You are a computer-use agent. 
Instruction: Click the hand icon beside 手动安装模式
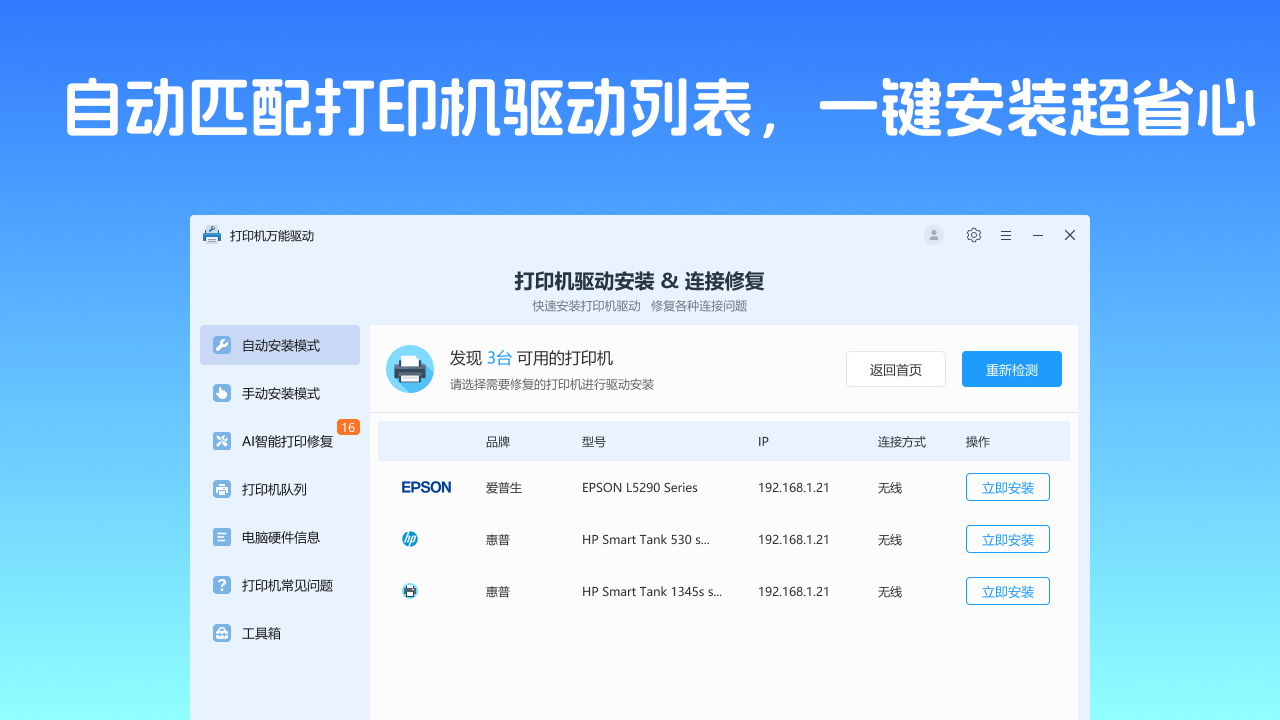coord(221,393)
